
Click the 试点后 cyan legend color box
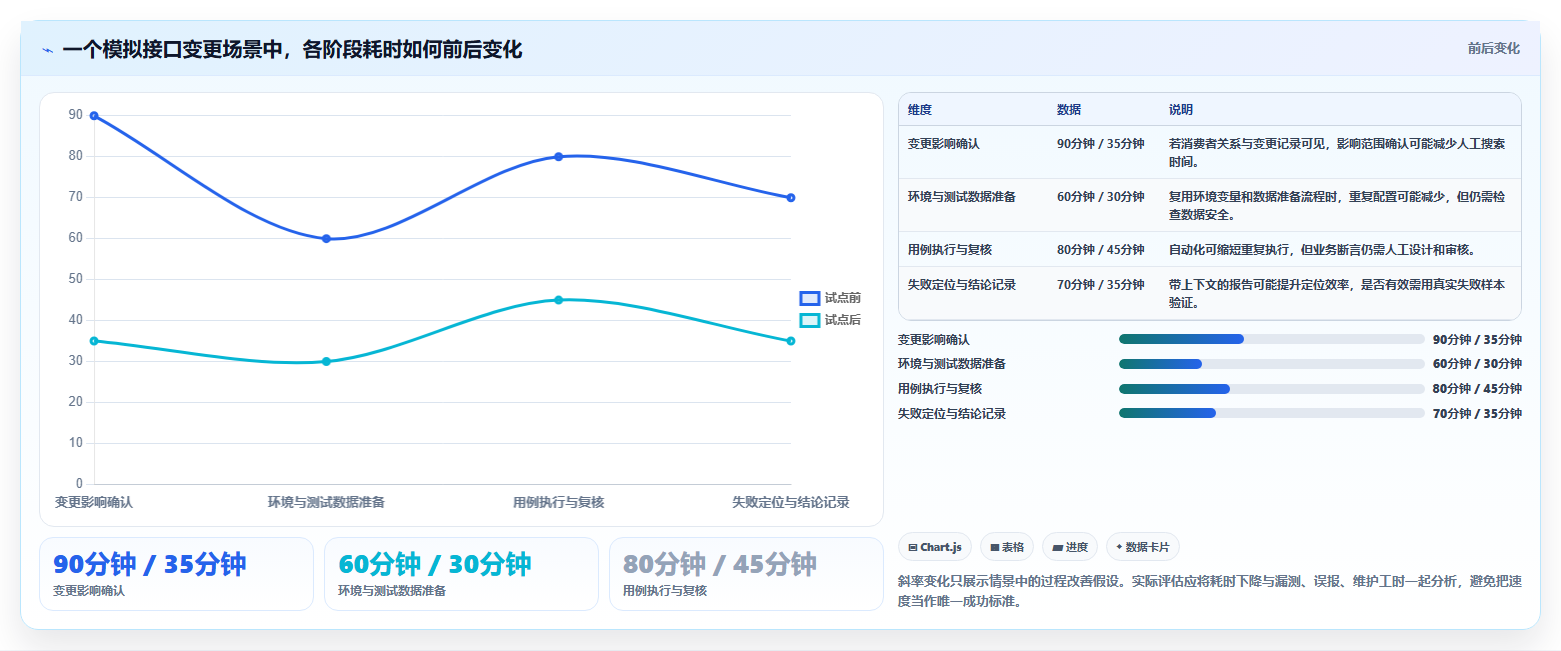810,320
